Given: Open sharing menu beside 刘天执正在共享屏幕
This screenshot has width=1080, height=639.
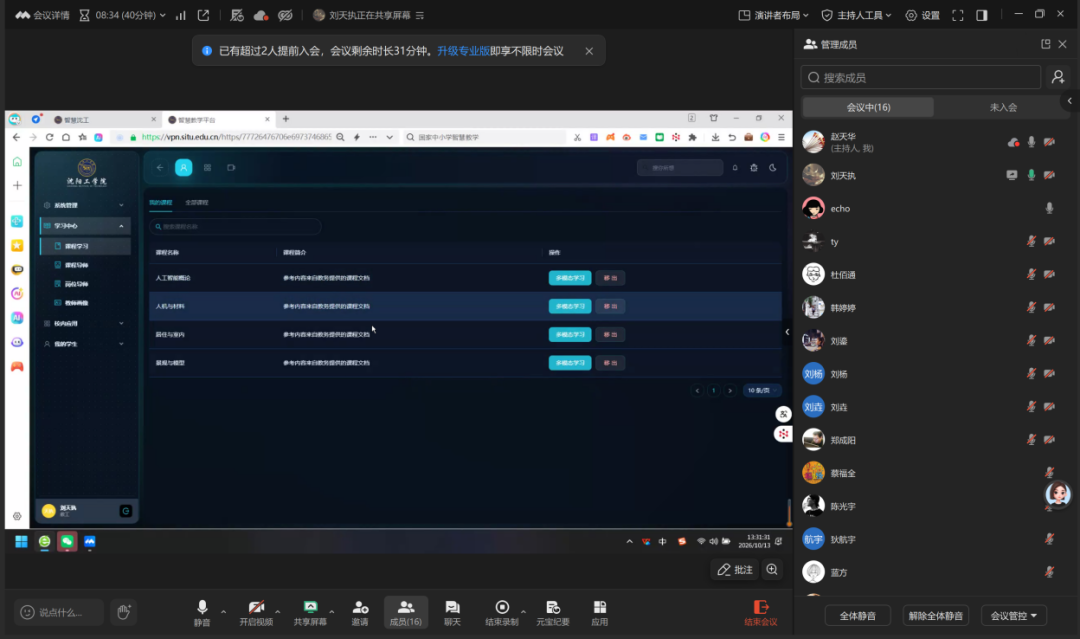Looking at the screenshot, I should (x=419, y=15).
